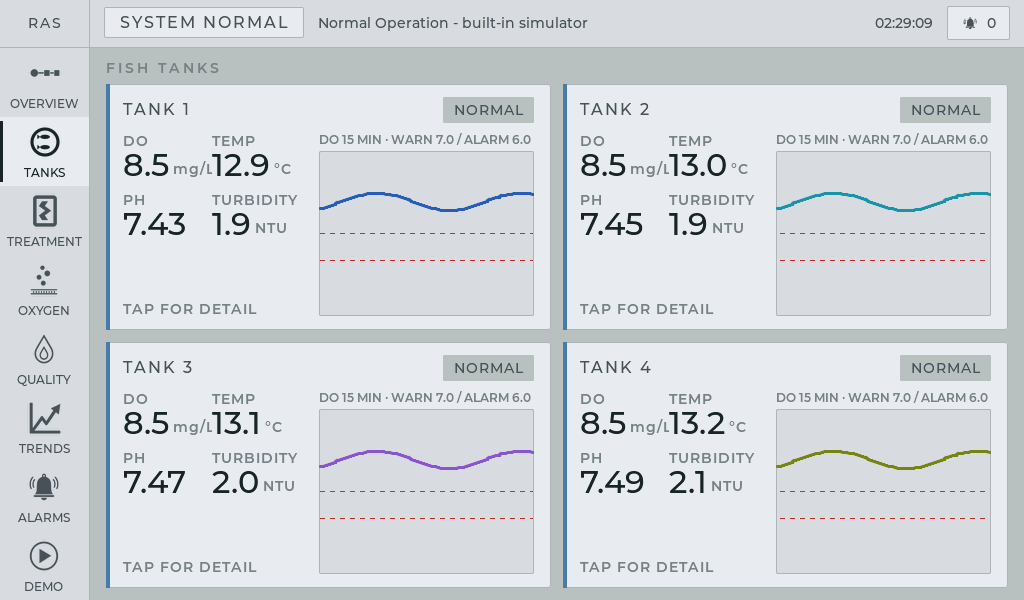
Task: Click the TANK 1 title
Action: click(156, 109)
